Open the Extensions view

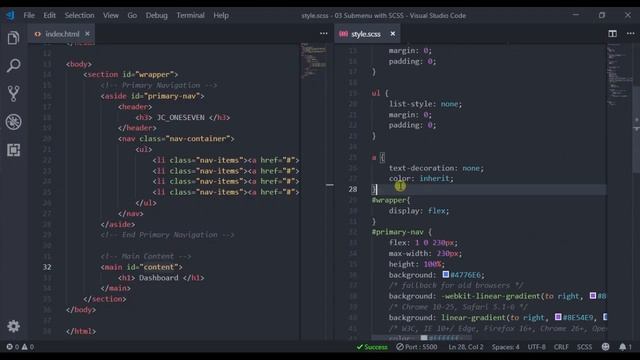(x=13, y=150)
